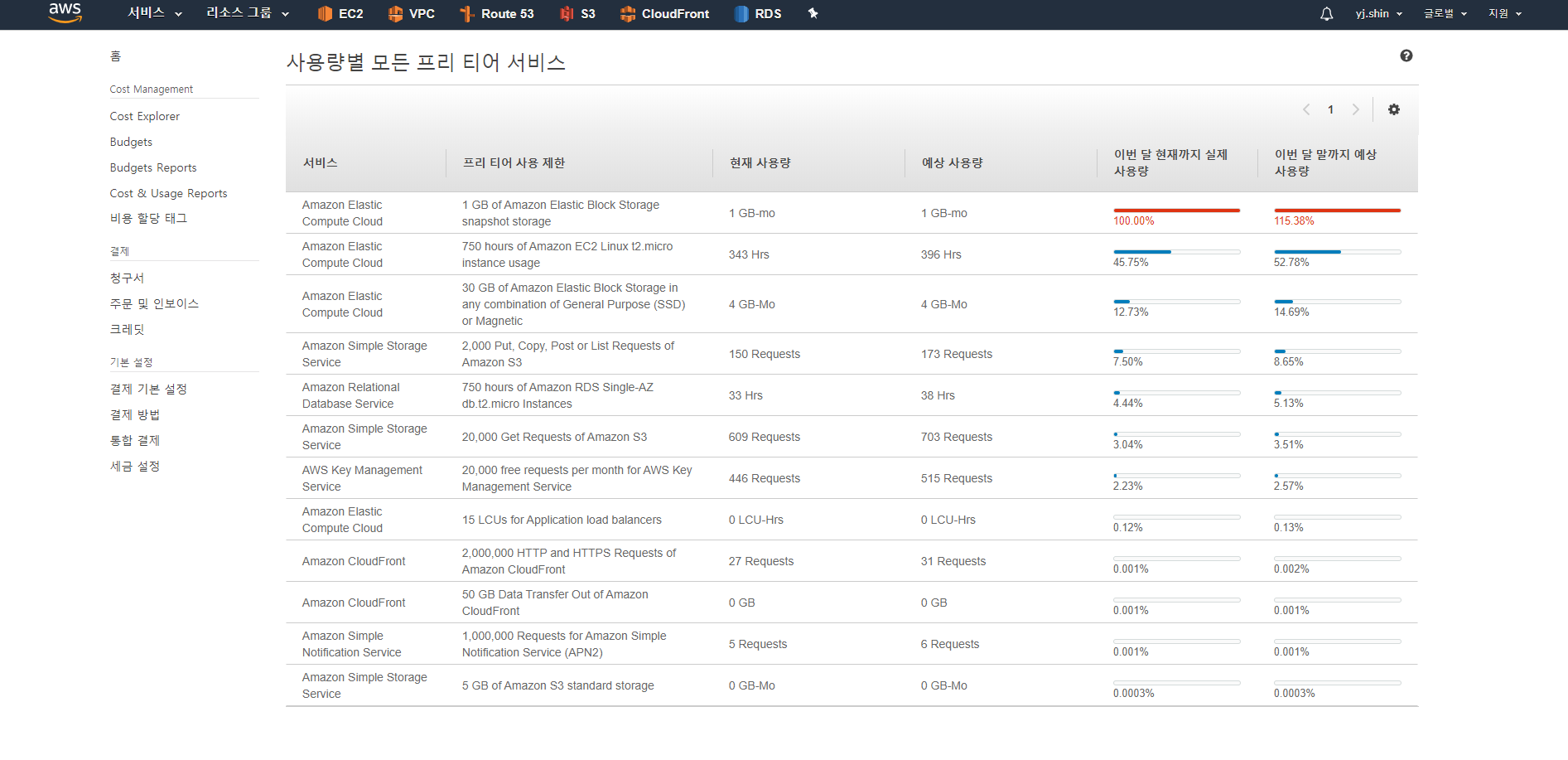
Task: Click 750 hours EC2 Linux t2.micro text
Action: click(x=567, y=254)
